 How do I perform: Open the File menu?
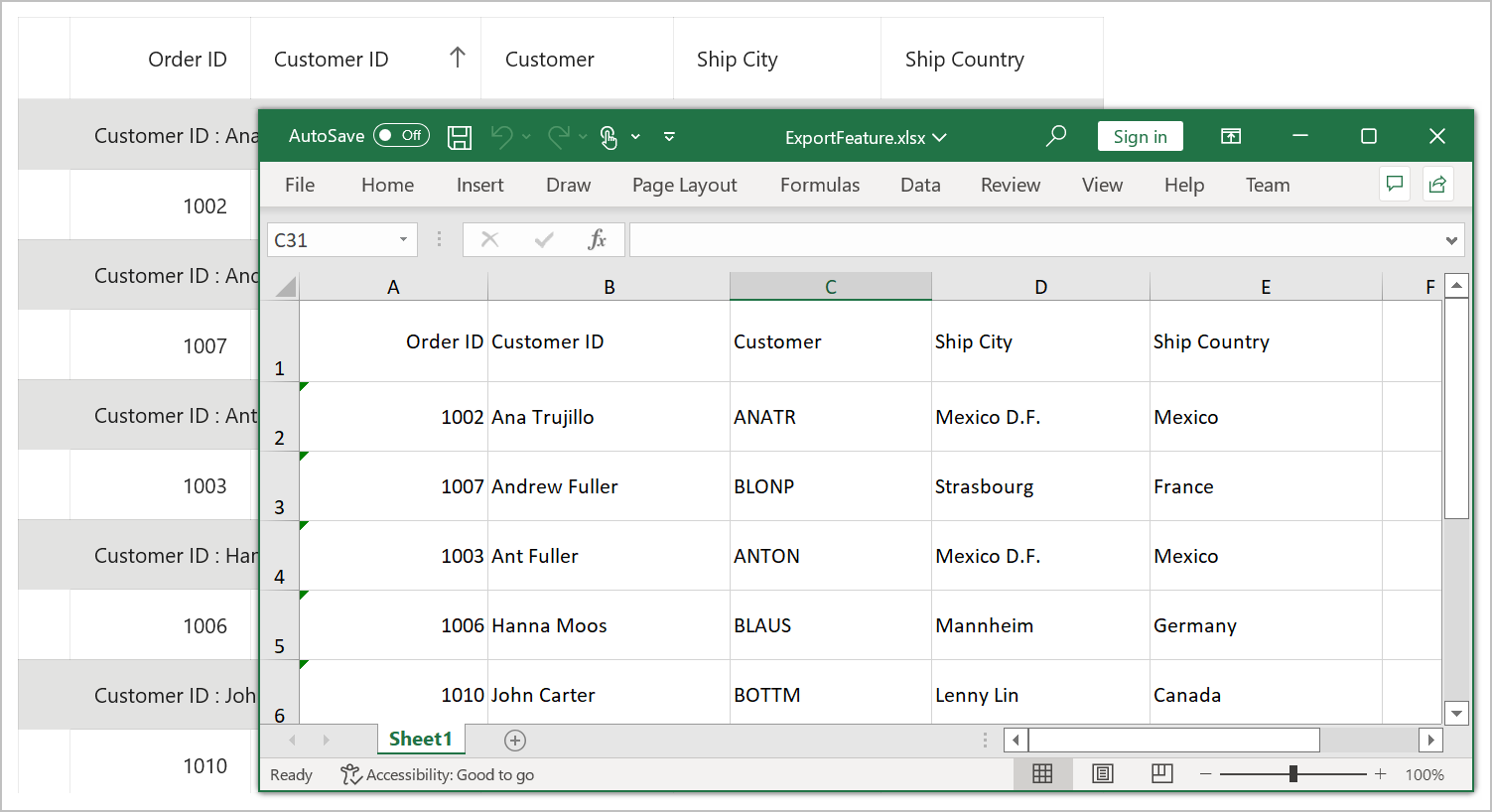299,185
